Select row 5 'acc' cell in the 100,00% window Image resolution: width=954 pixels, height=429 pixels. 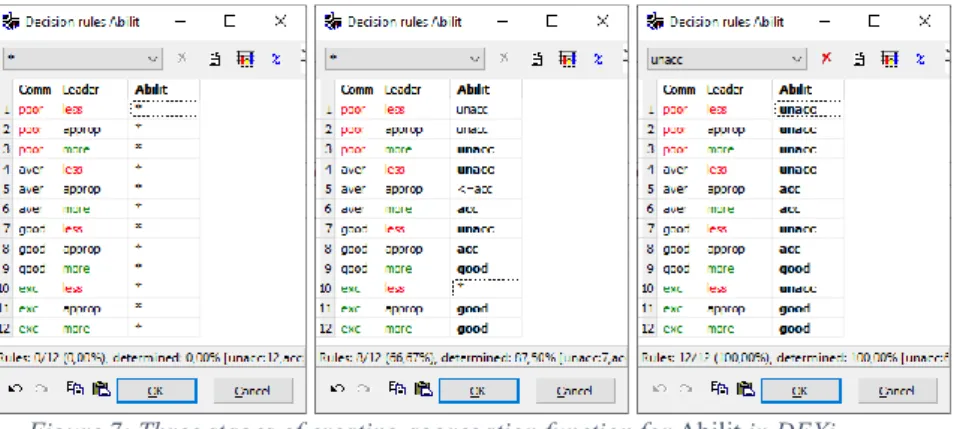[x=809, y=189]
